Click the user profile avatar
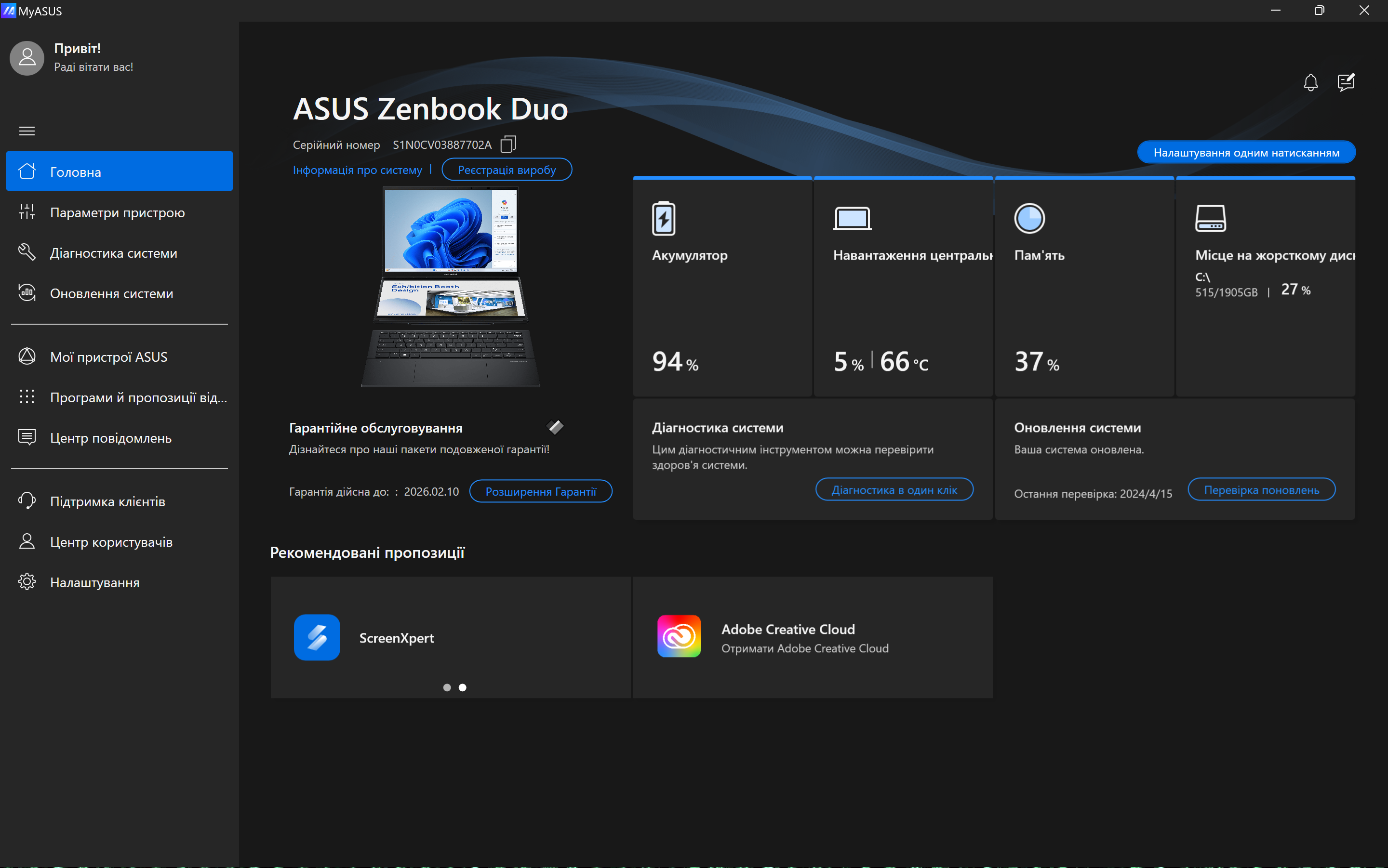The width and height of the screenshot is (1388, 868). coord(27,57)
